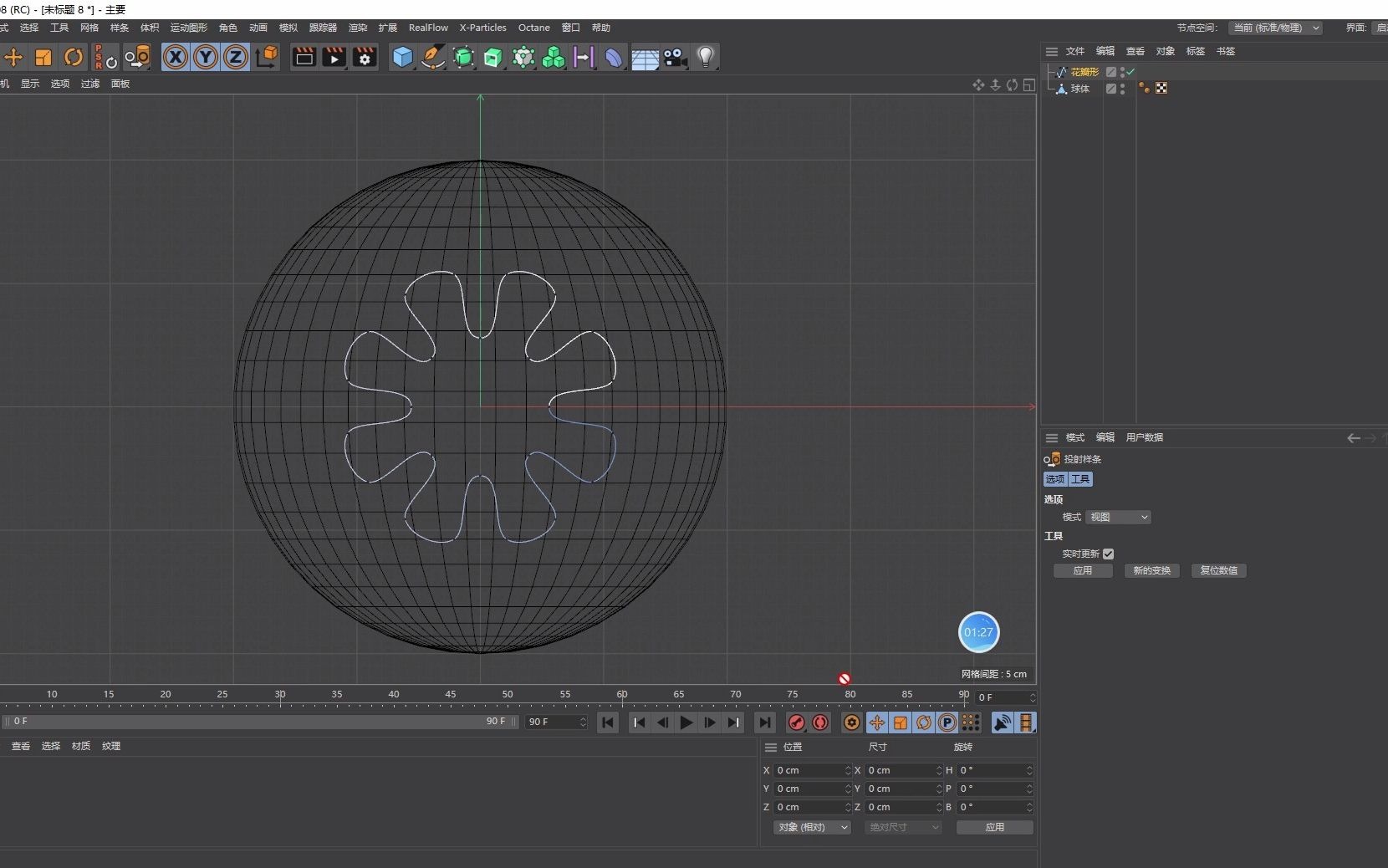Select the Move tool in top toolbar

pos(14,57)
